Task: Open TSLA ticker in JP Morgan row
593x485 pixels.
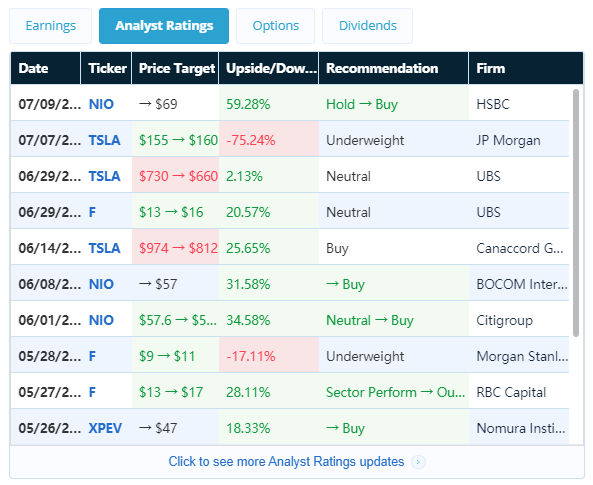Action: click(104, 140)
